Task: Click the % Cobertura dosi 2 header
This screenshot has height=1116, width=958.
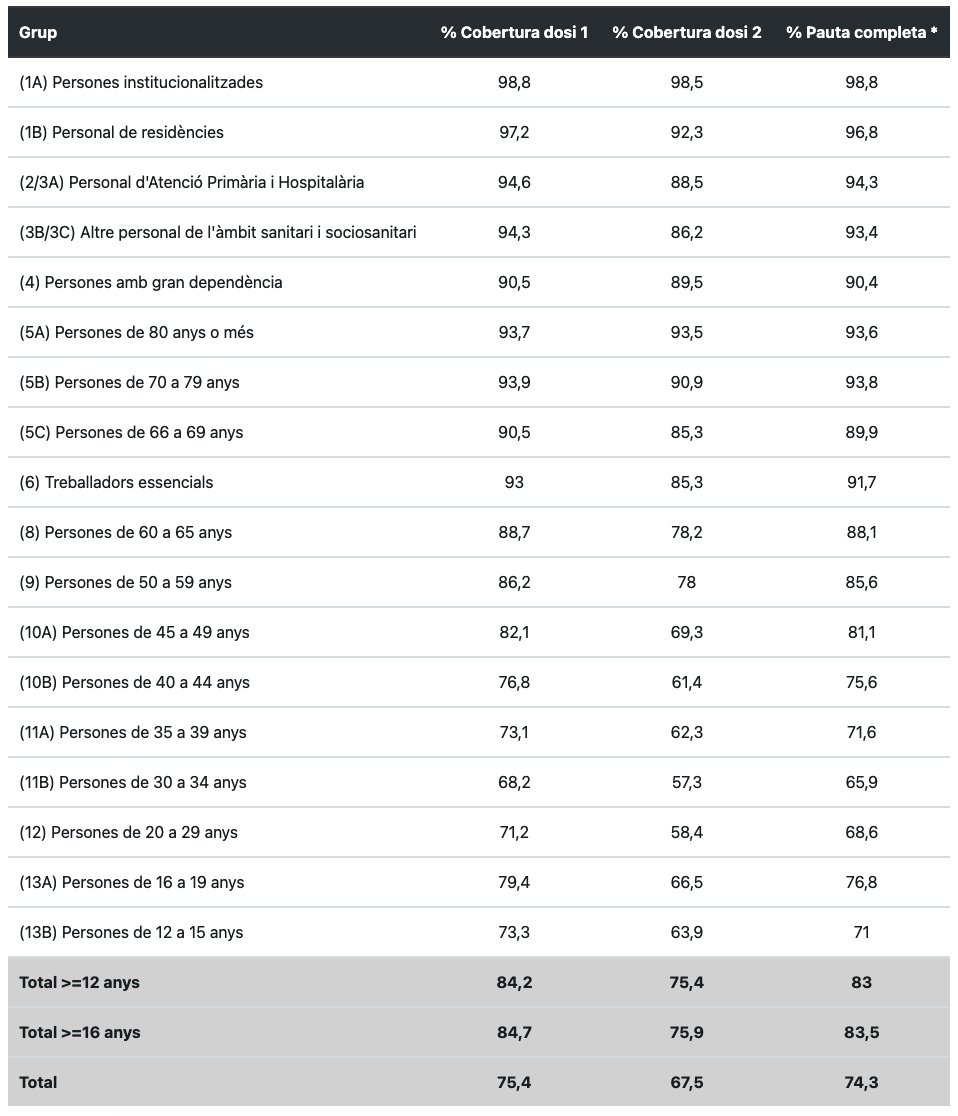Action: pyautogui.click(x=686, y=33)
